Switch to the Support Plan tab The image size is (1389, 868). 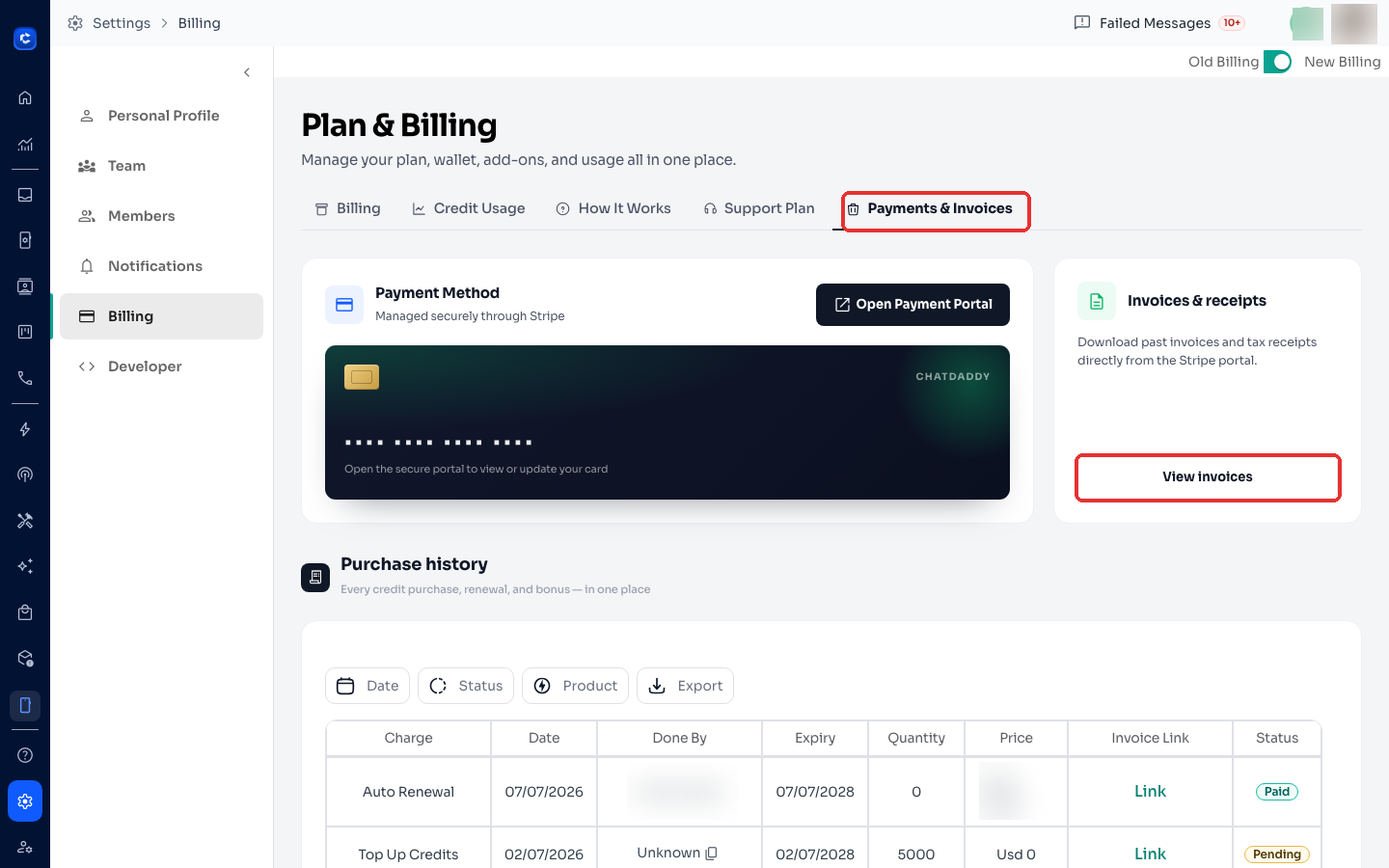click(759, 208)
